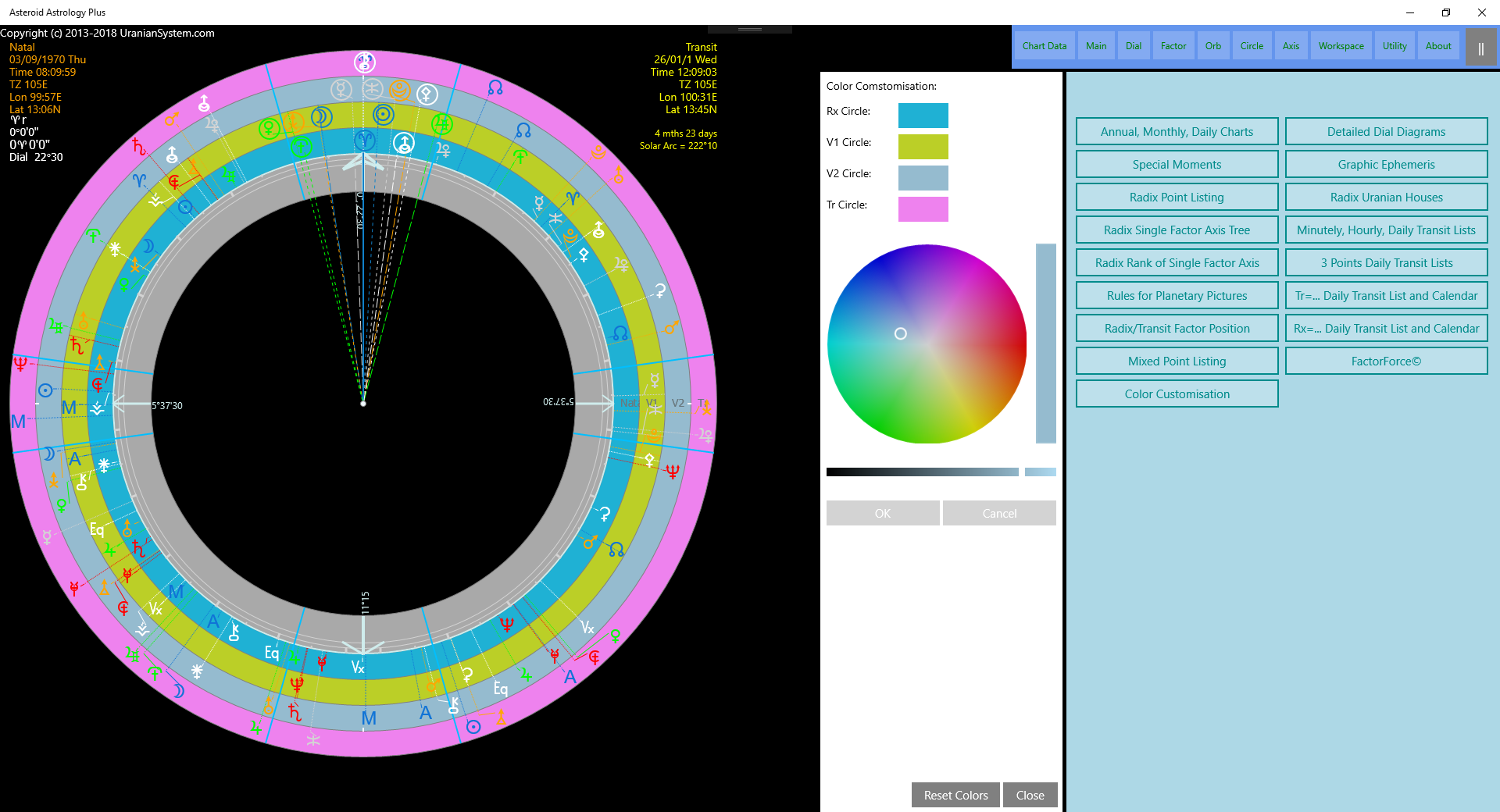The height and width of the screenshot is (812, 1500).
Task: Open Radix Point Listing
Action: click(1177, 197)
